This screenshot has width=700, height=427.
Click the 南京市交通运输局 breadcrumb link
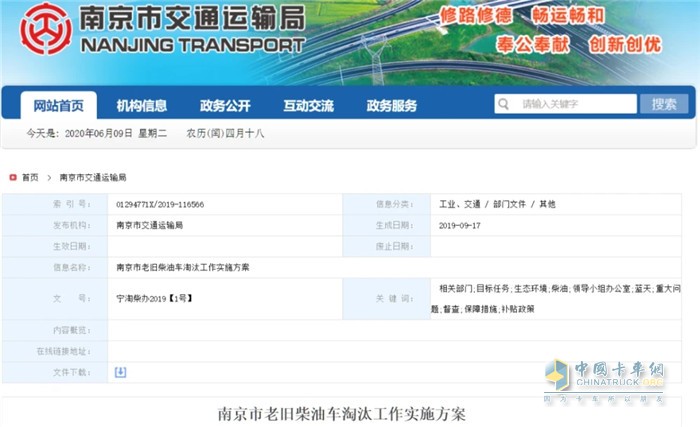(93, 177)
